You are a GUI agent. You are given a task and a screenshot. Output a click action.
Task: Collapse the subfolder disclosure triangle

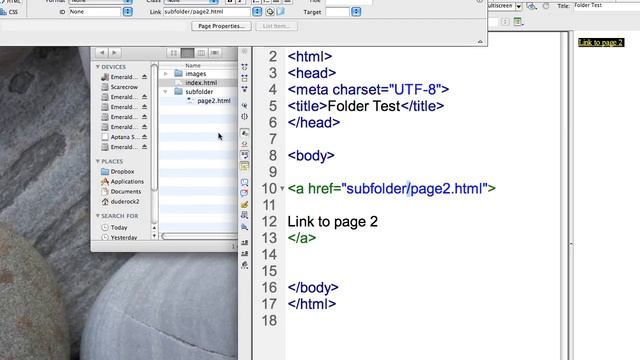coord(165,92)
